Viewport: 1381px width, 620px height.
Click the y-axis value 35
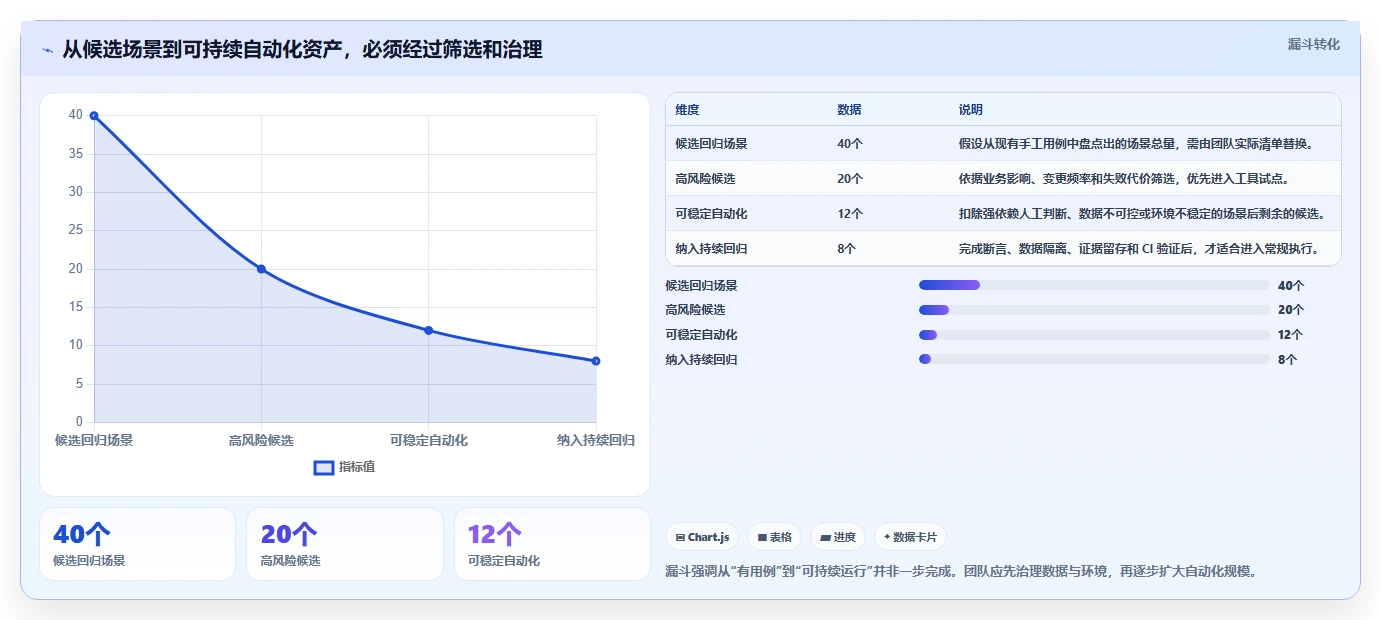click(76, 154)
